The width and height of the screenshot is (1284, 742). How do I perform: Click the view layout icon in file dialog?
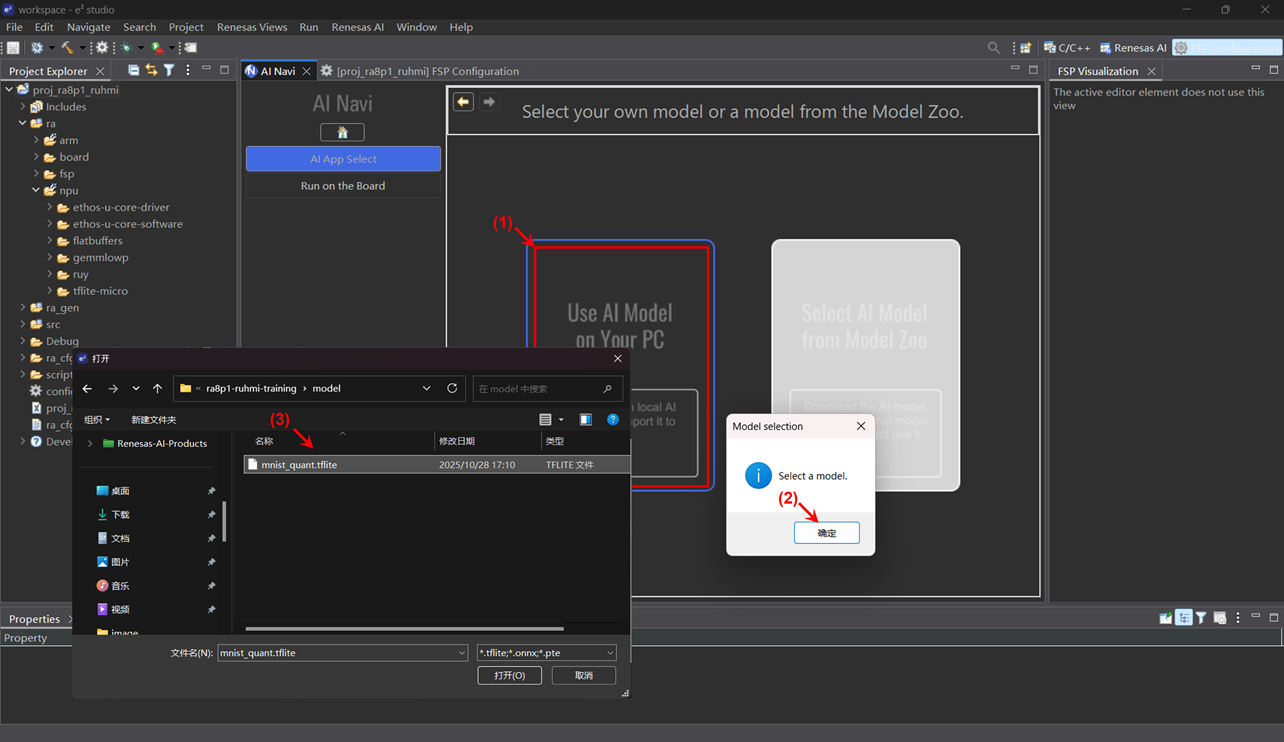pos(545,419)
